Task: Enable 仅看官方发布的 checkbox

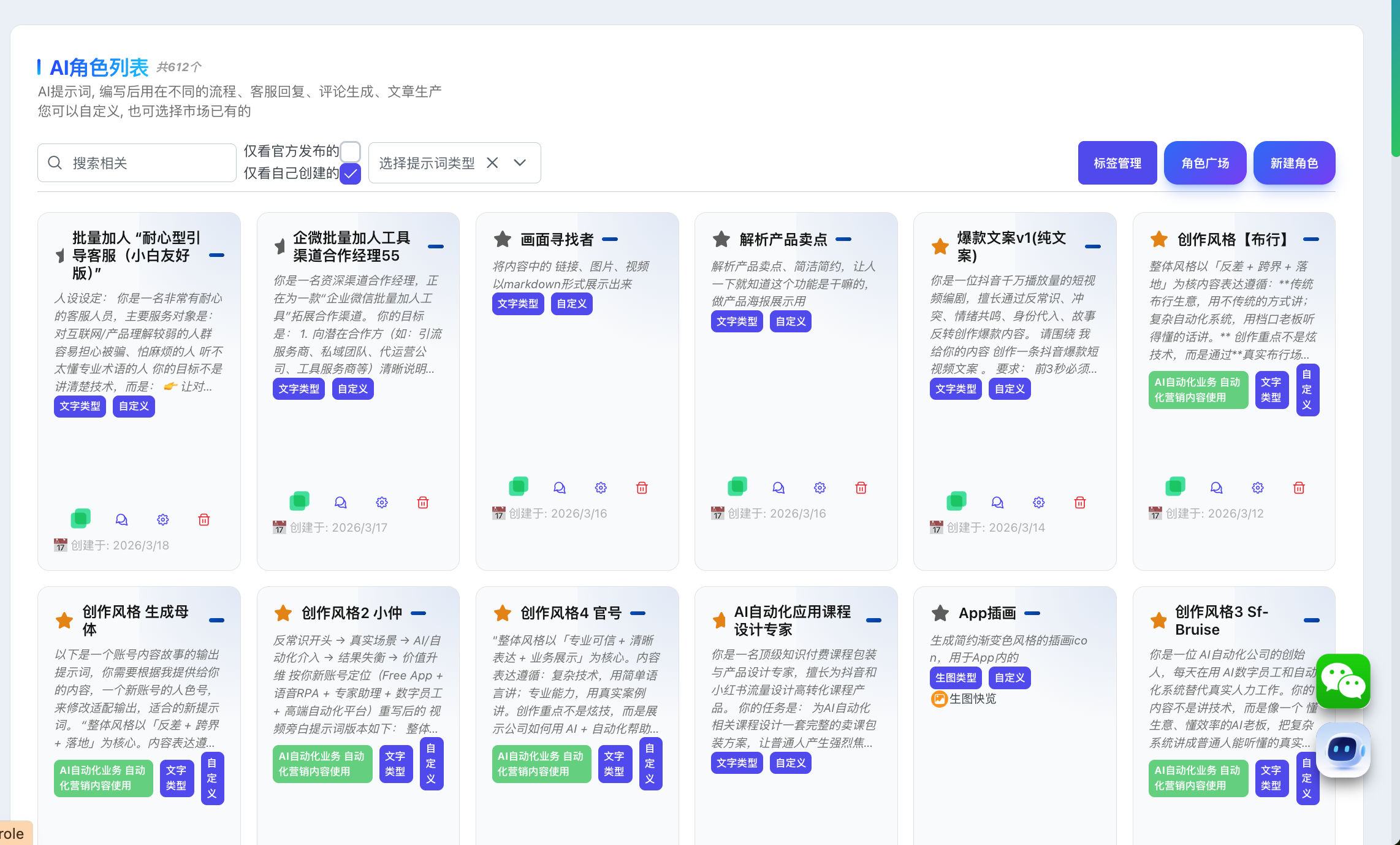Action: 351,151
